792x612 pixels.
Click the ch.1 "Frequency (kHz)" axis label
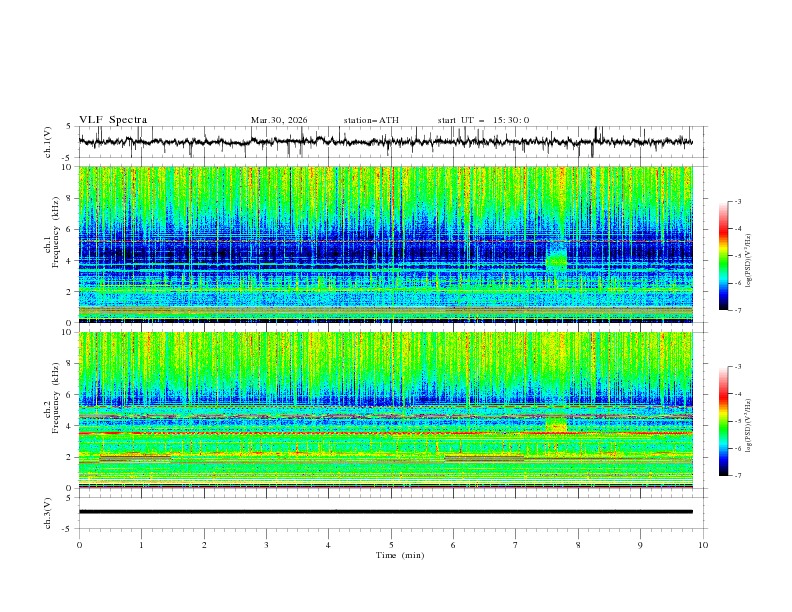pos(56,233)
